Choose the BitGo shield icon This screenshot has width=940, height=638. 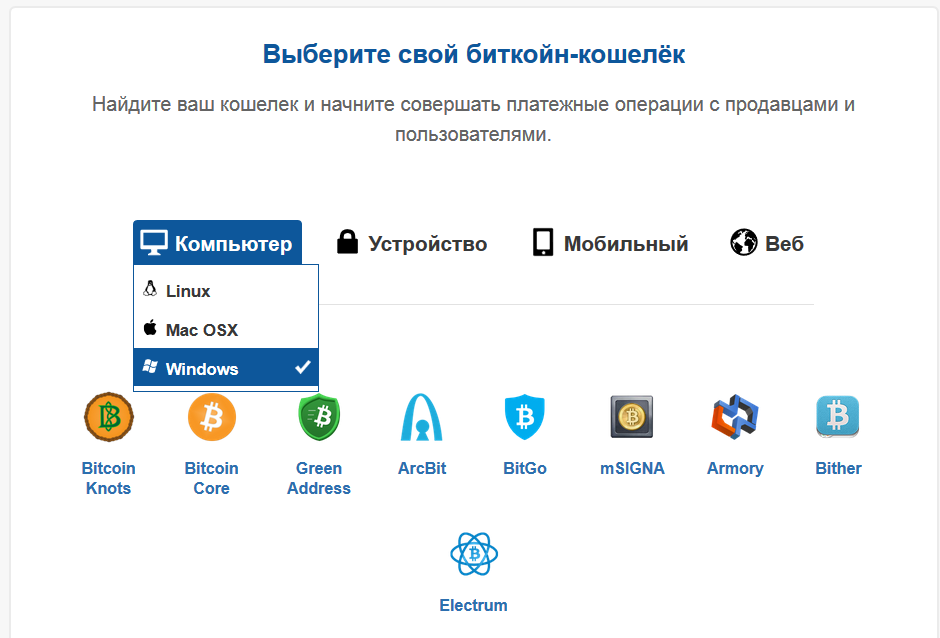tap(525, 417)
